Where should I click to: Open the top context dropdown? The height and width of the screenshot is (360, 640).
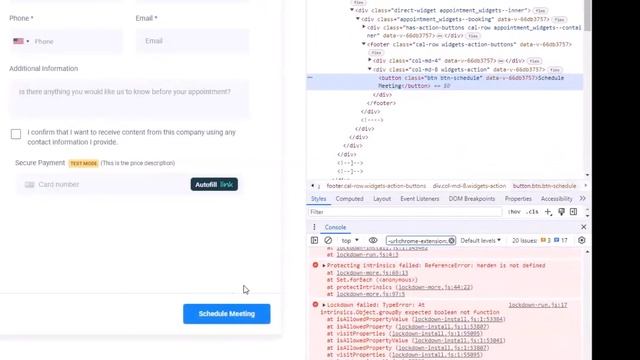(x=350, y=240)
